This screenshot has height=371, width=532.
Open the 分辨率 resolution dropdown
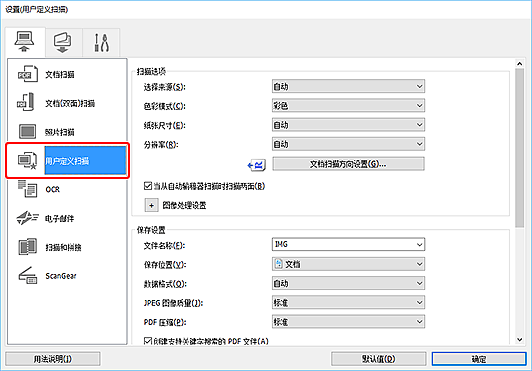tap(348, 144)
